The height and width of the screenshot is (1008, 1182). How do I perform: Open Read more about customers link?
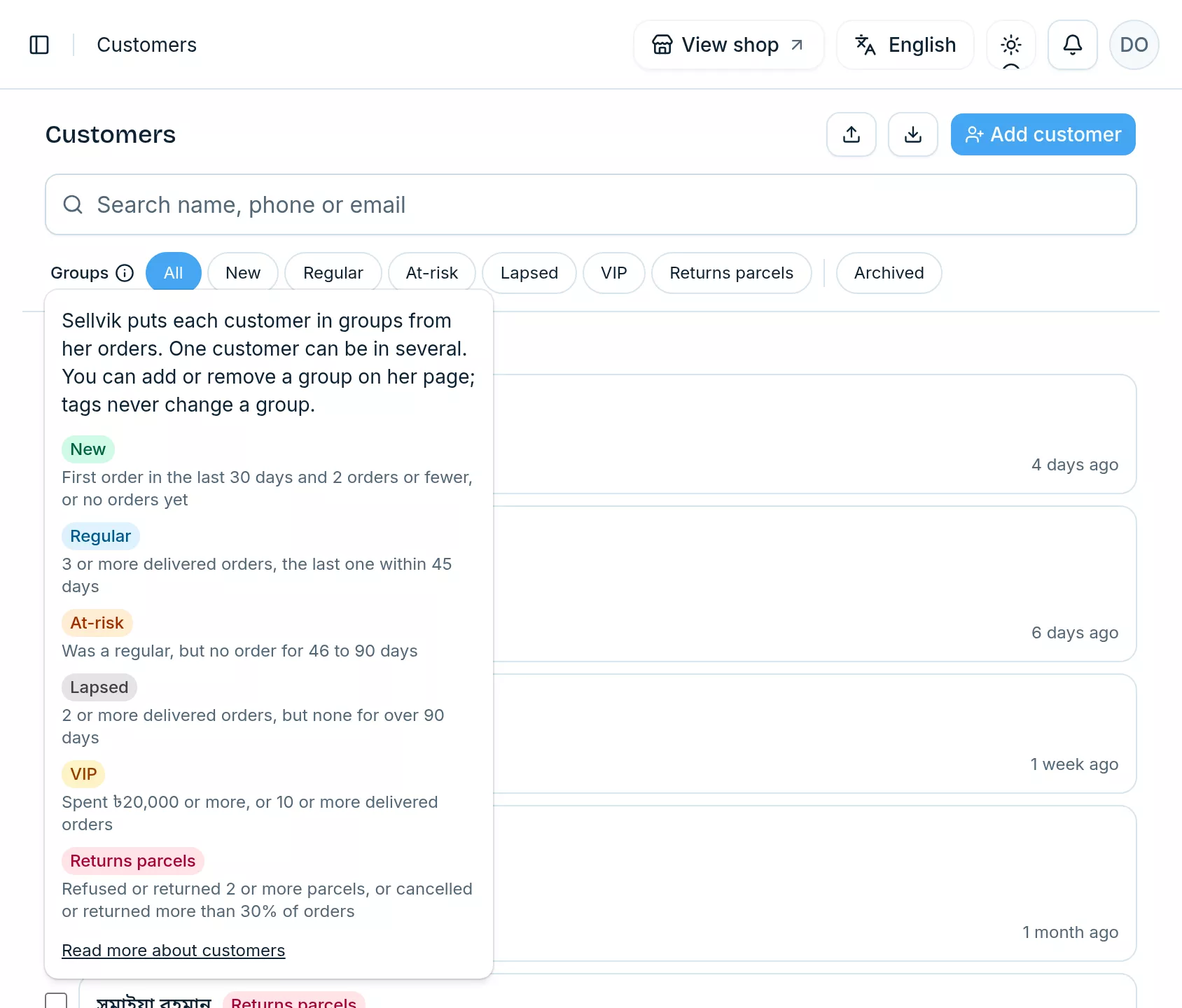(x=174, y=951)
